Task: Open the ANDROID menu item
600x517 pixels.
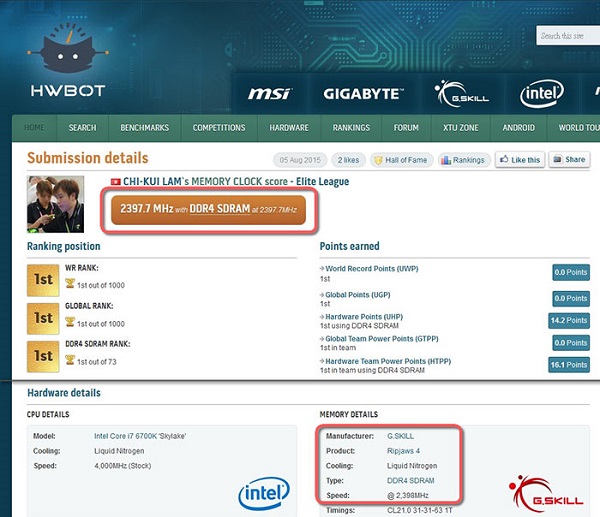Action: point(518,128)
